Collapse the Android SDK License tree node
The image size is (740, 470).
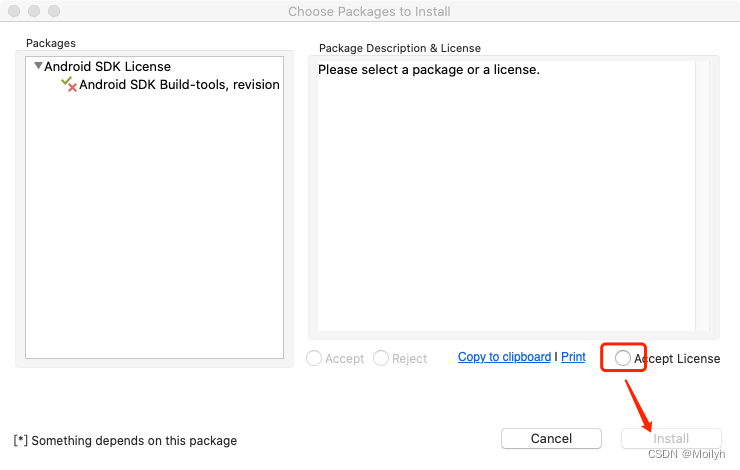click(38, 66)
